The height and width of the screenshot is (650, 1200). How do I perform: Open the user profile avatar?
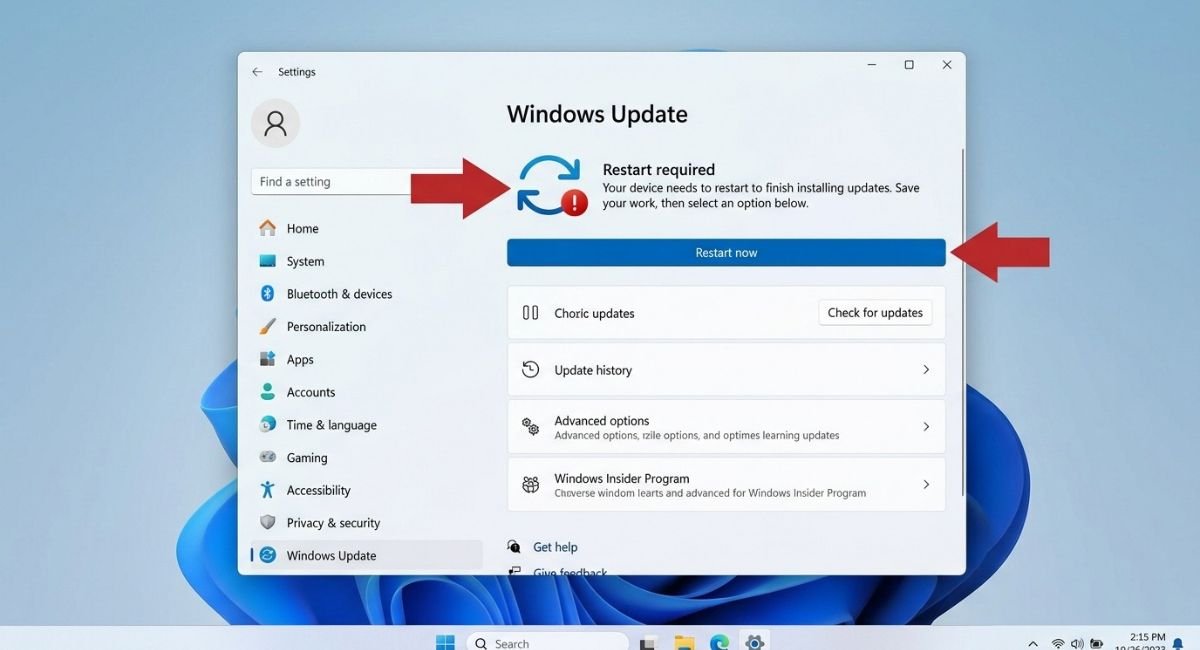tap(275, 123)
